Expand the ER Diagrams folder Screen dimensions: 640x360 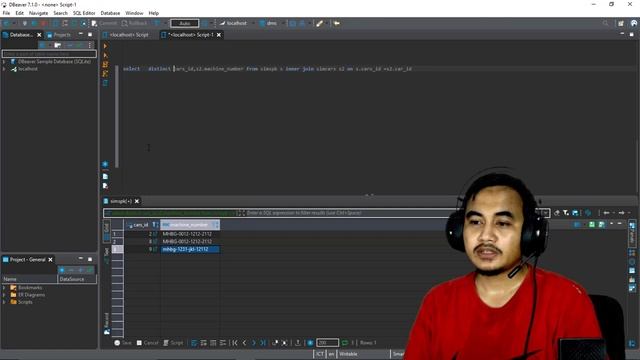4,295
